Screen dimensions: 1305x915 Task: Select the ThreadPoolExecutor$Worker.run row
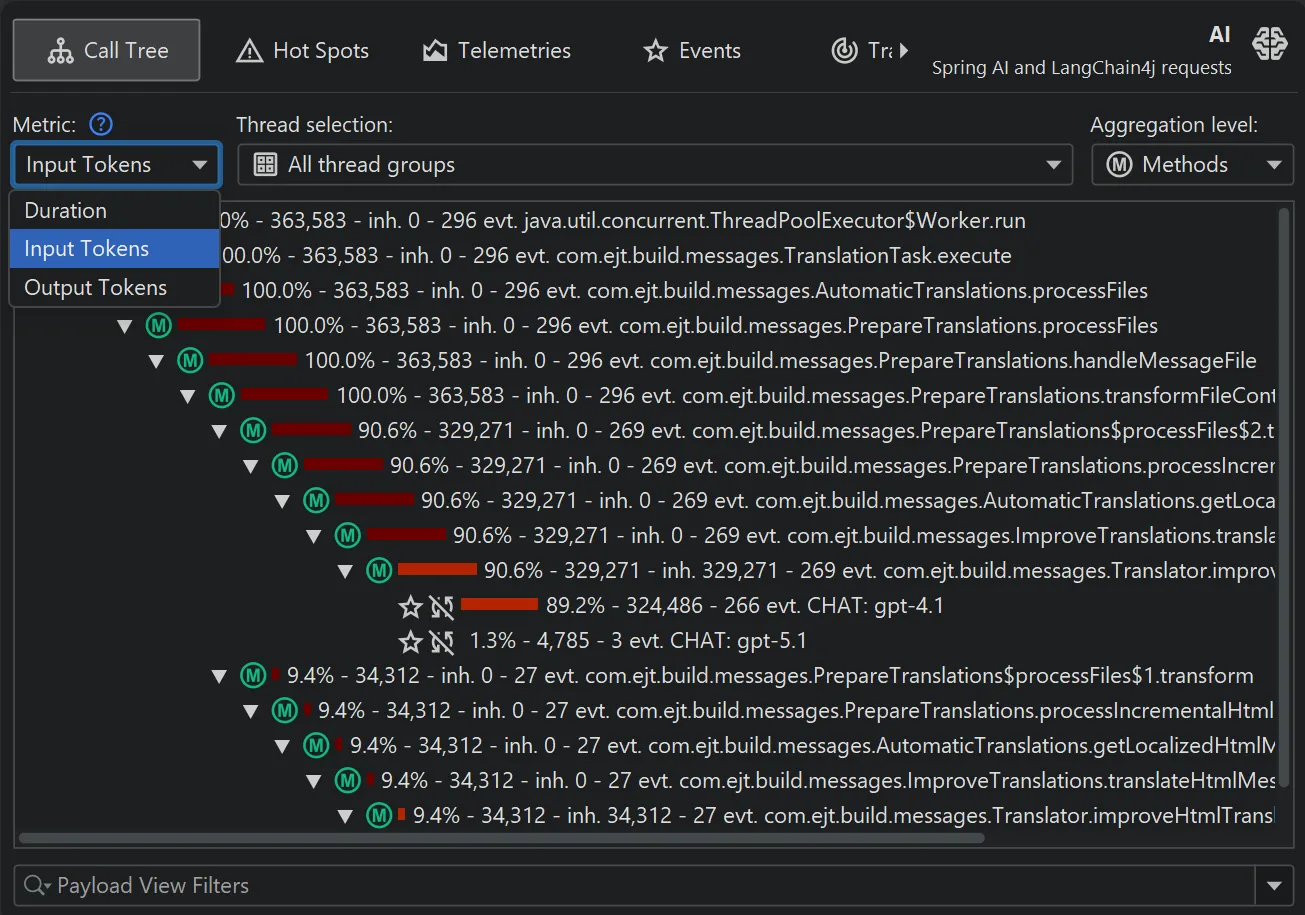pyautogui.click(x=645, y=221)
